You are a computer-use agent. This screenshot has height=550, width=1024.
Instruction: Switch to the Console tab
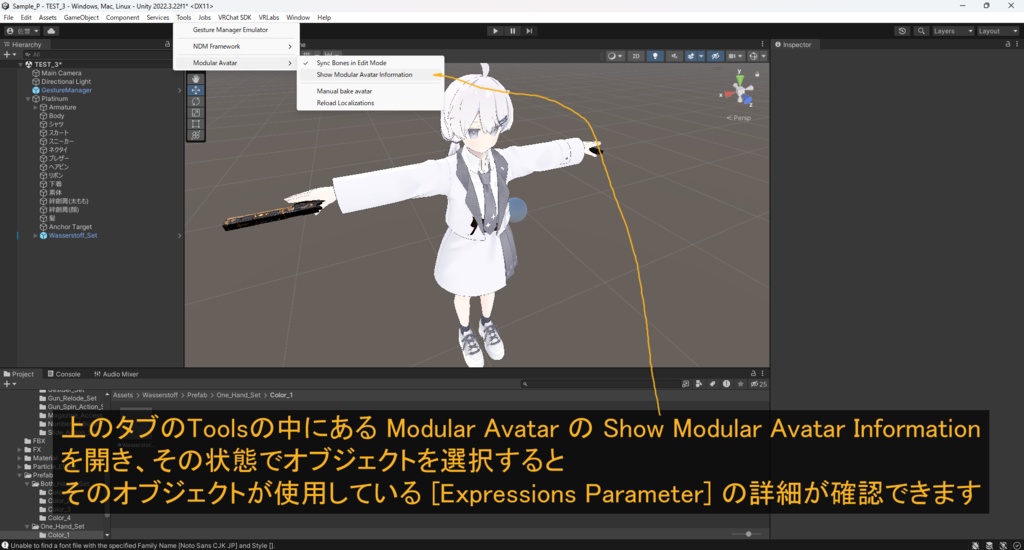pos(64,374)
